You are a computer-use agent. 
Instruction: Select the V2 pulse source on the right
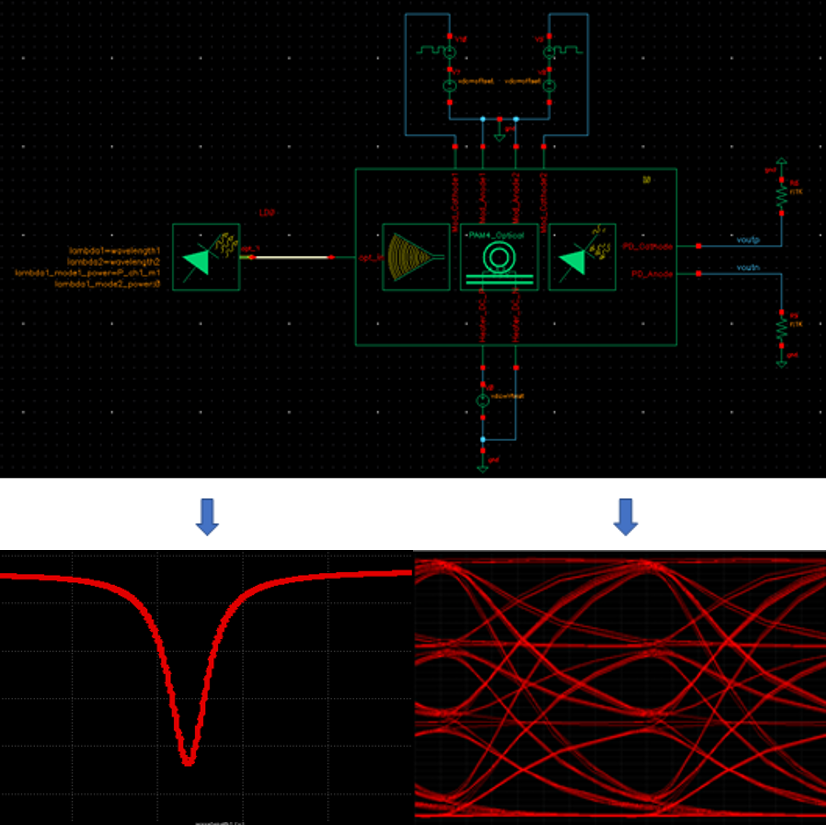(x=549, y=52)
